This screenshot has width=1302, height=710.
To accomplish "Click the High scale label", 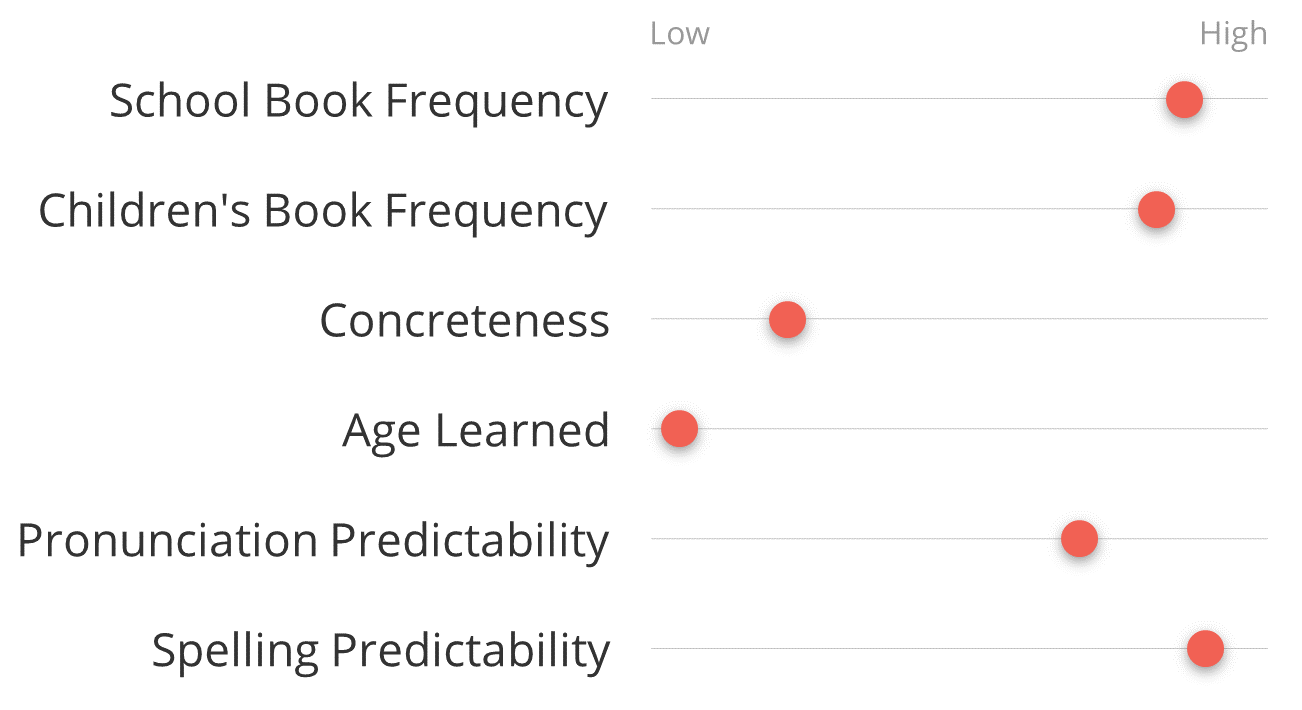I will 1233,34.
